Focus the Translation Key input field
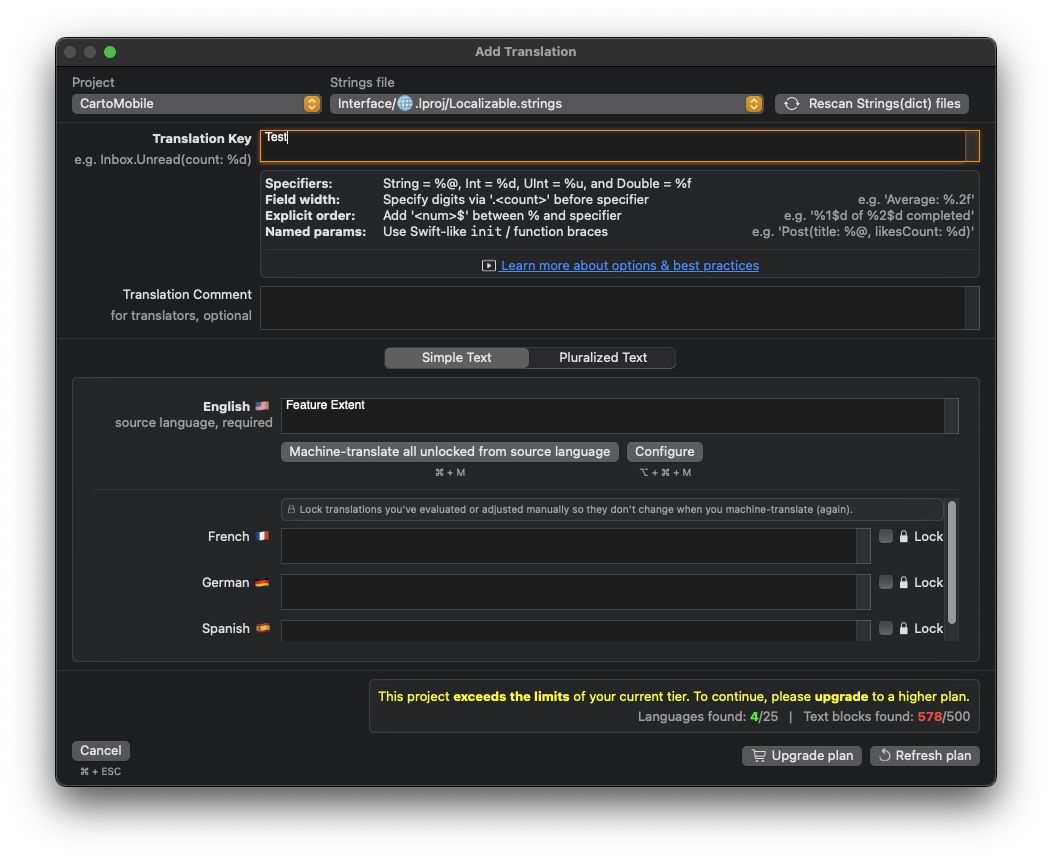1052x860 pixels. 619,146
